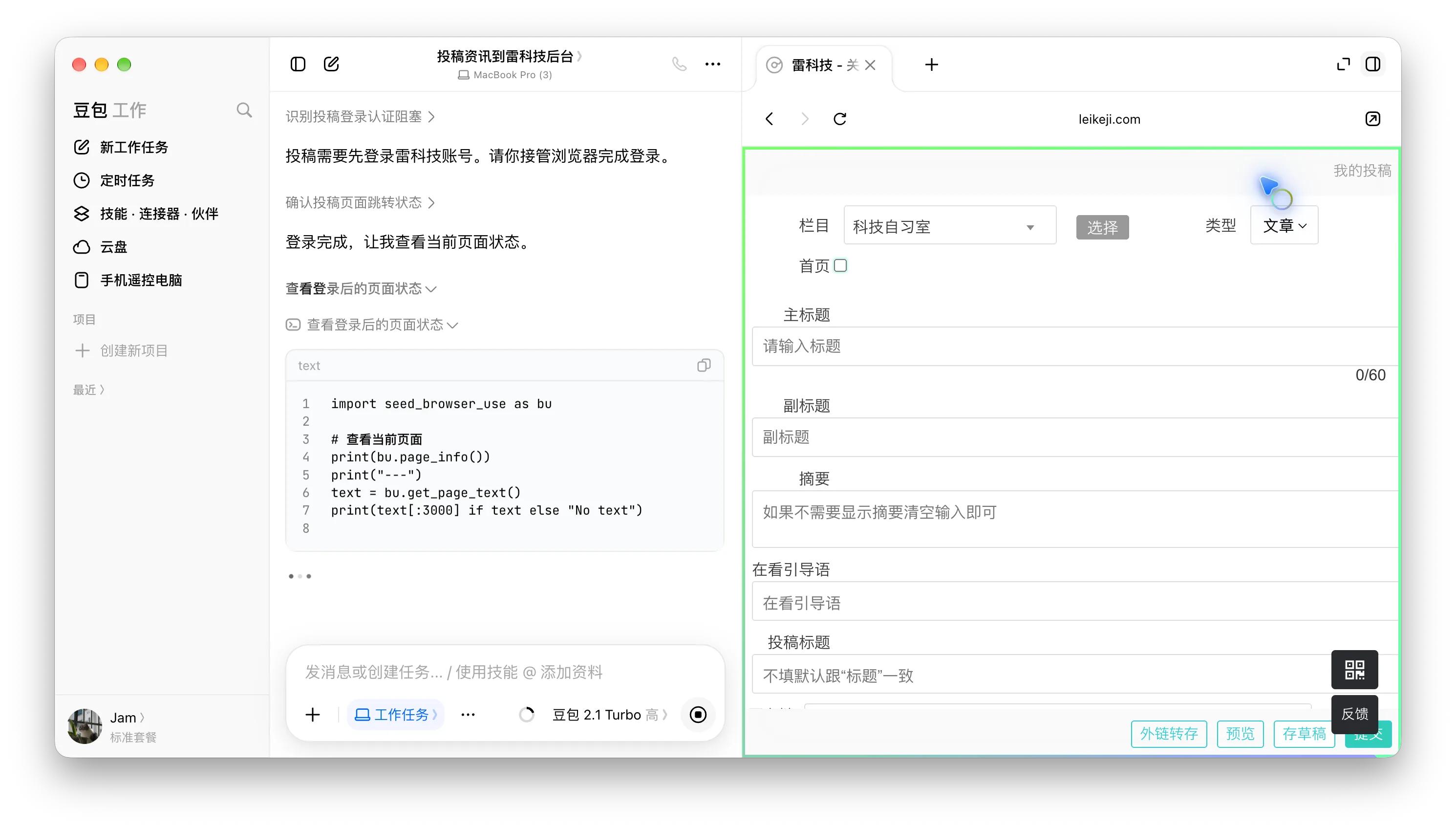Click the gray 选择 button
1456x830 pixels.
[x=1102, y=227]
